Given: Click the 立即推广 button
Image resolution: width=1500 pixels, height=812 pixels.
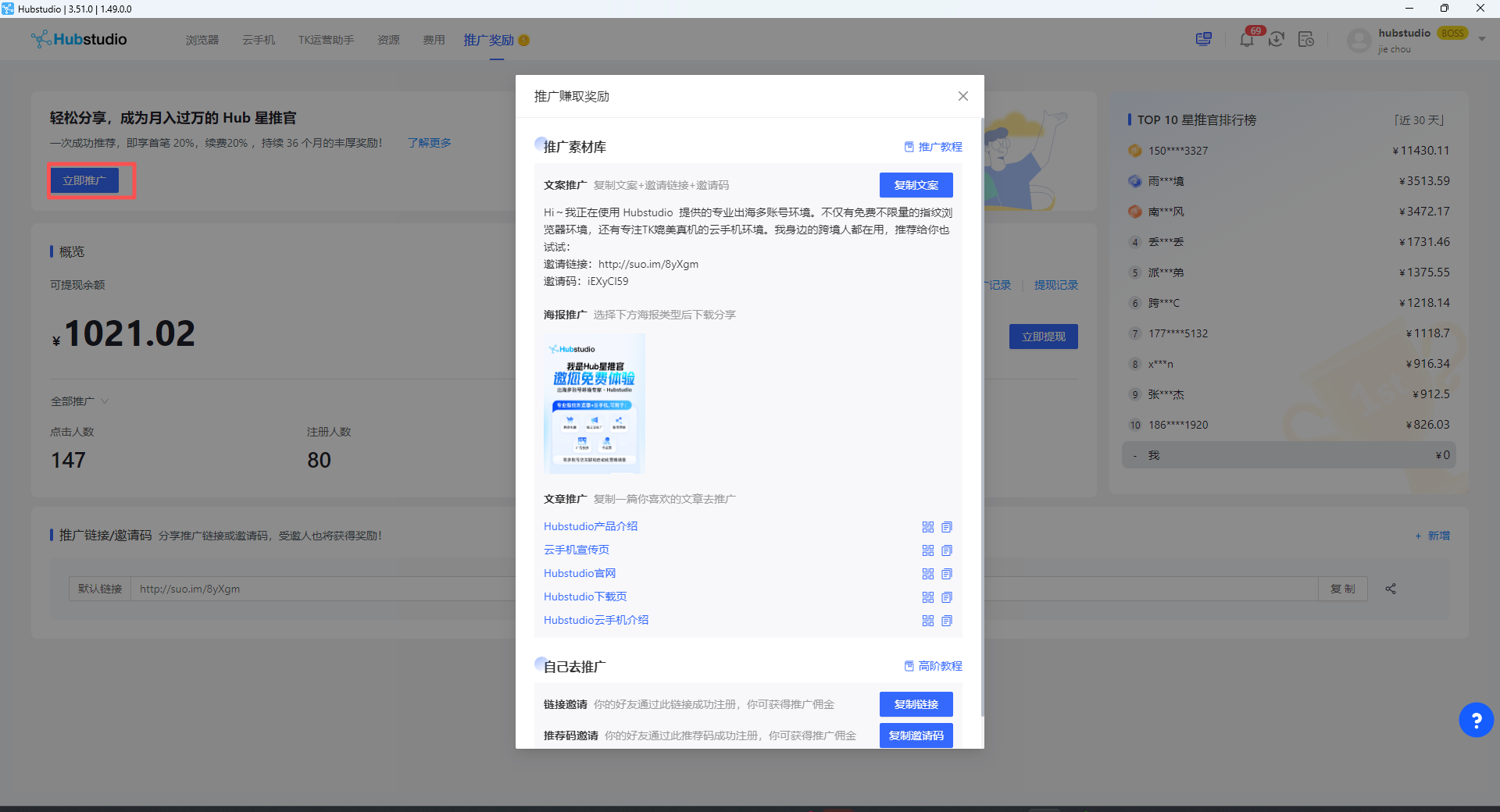Looking at the screenshot, I should pos(84,180).
